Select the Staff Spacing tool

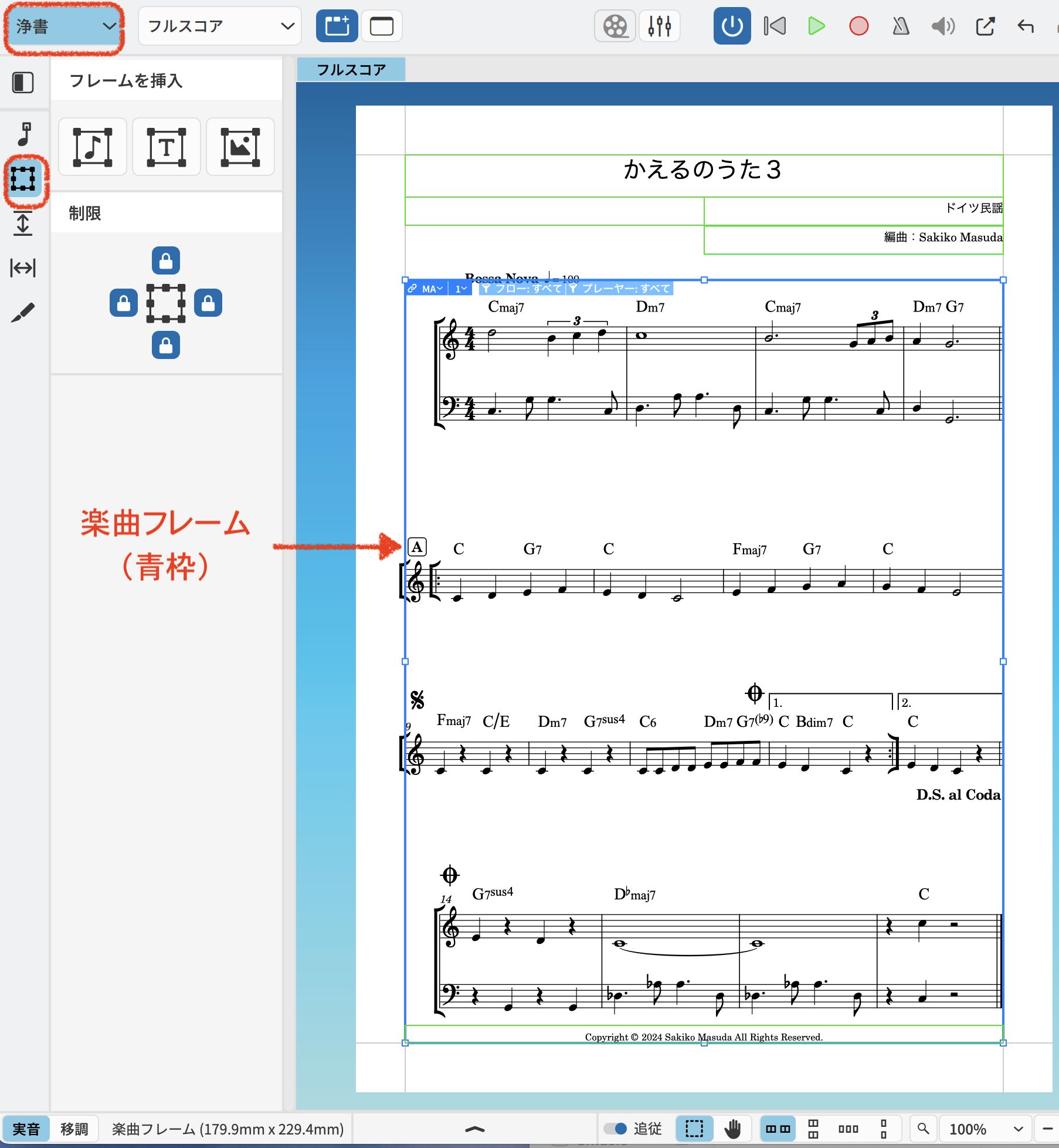tap(23, 223)
